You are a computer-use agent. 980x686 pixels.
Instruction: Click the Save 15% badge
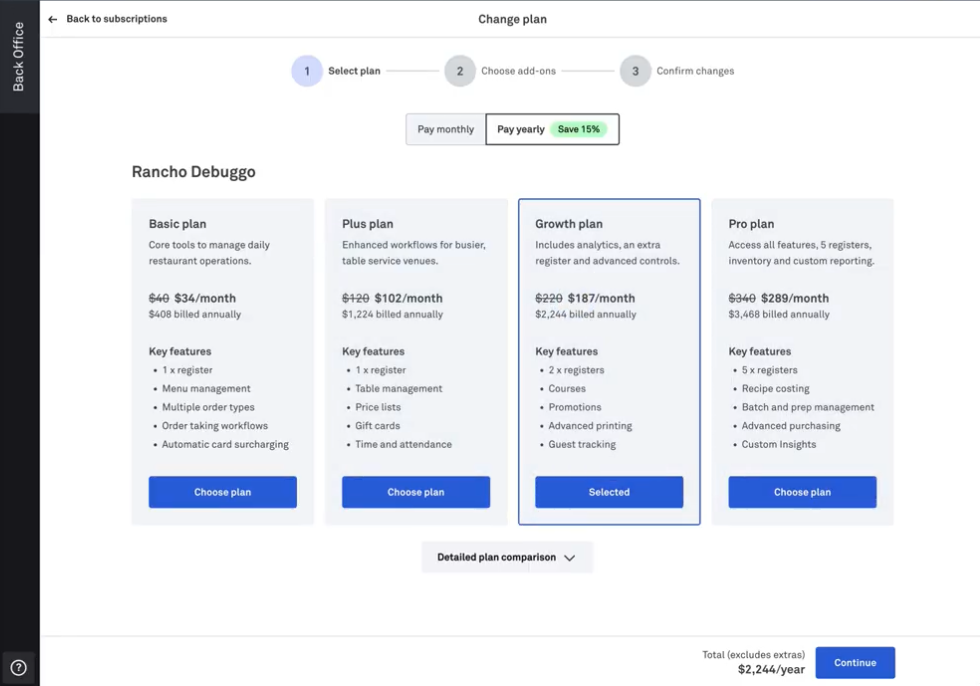[x=579, y=129]
